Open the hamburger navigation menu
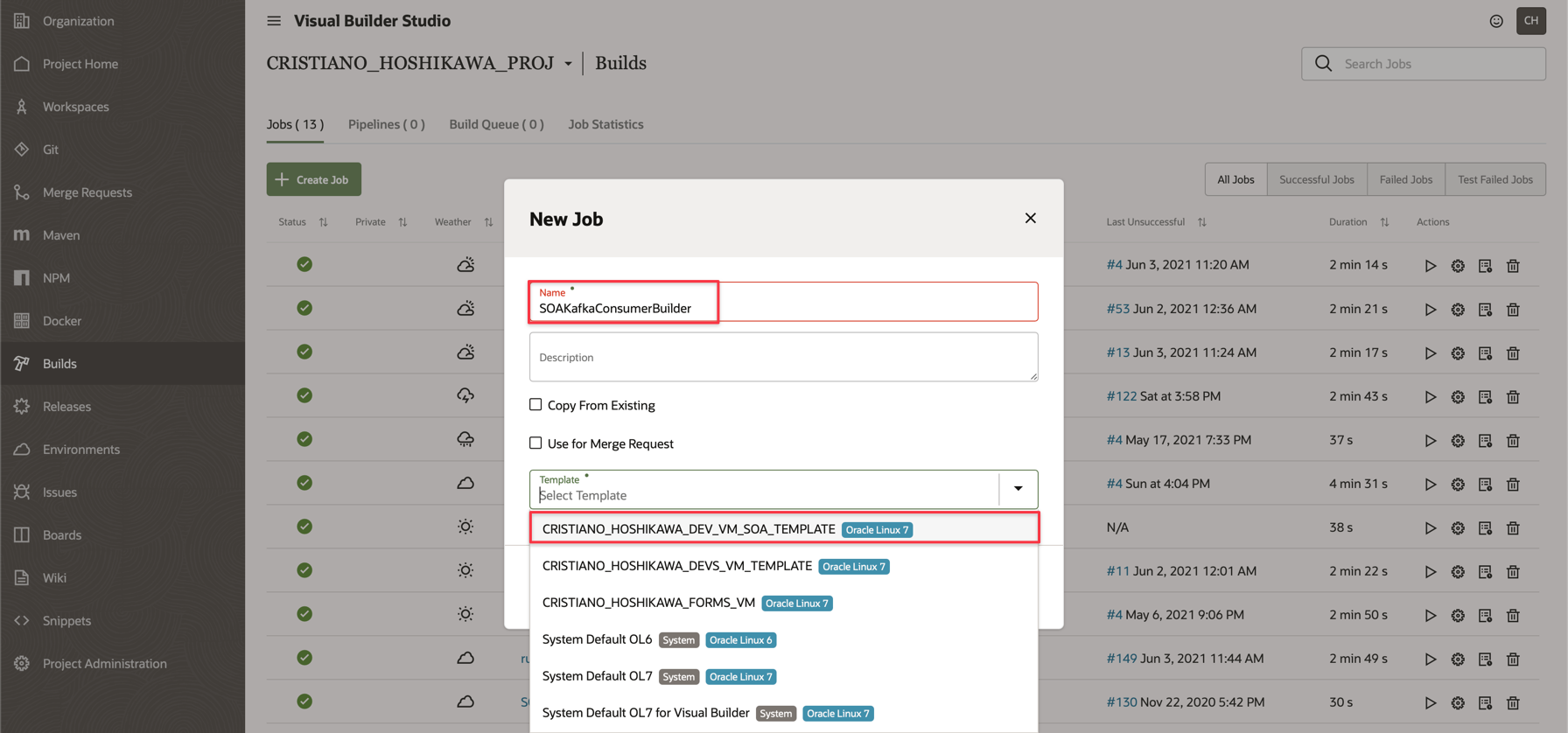The image size is (1568, 733). pos(274,21)
